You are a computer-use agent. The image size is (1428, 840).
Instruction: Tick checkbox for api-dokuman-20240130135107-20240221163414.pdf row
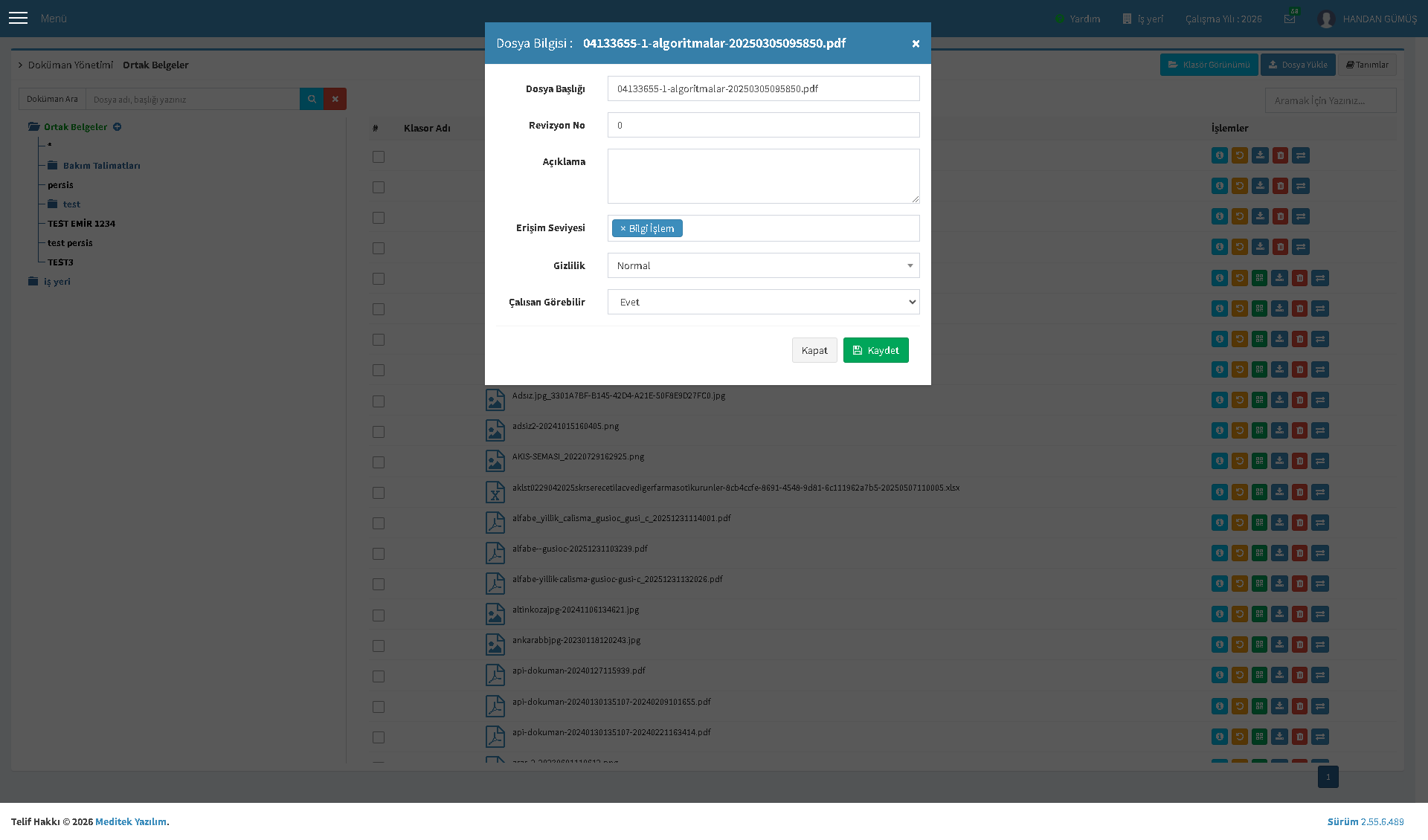[379, 737]
